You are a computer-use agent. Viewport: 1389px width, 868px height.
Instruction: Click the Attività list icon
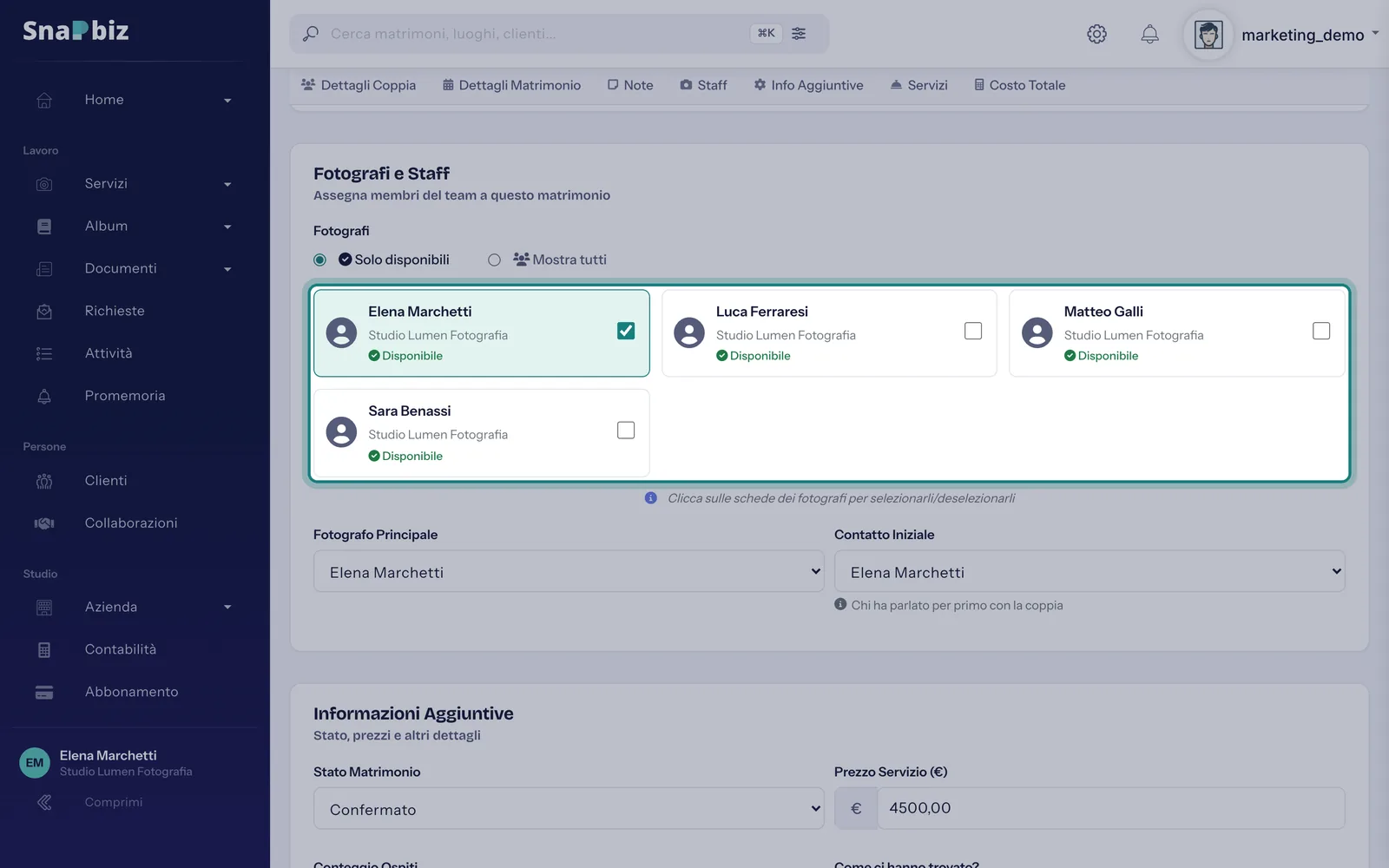(44, 353)
